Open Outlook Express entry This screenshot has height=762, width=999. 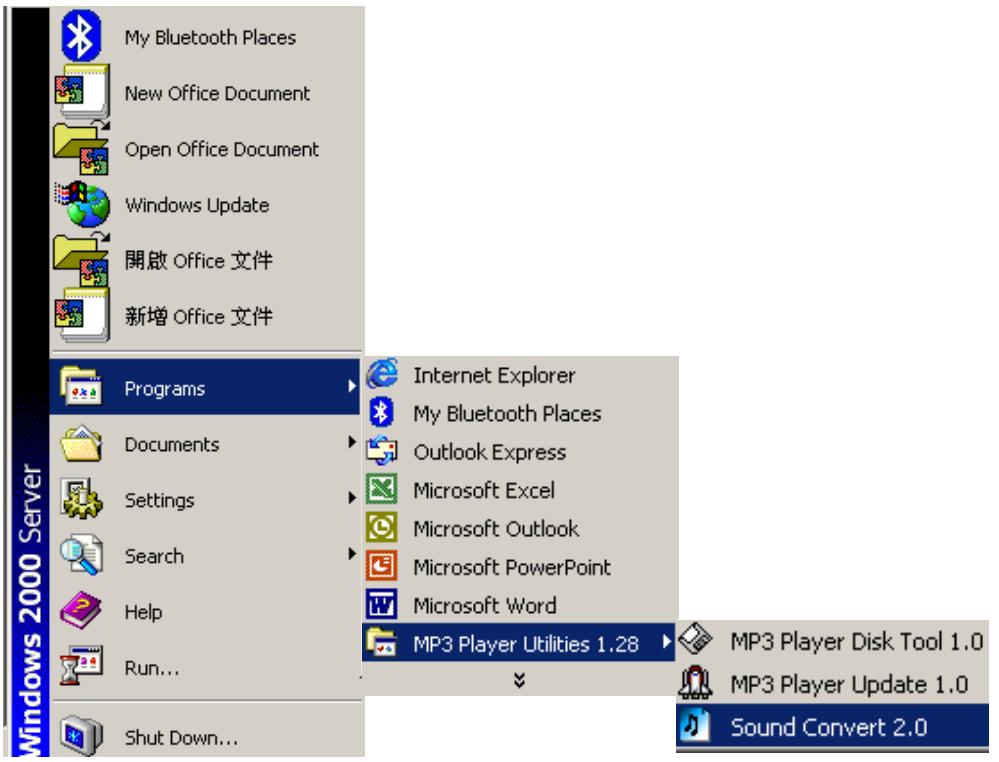pyautogui.click(x=519, y=451)
